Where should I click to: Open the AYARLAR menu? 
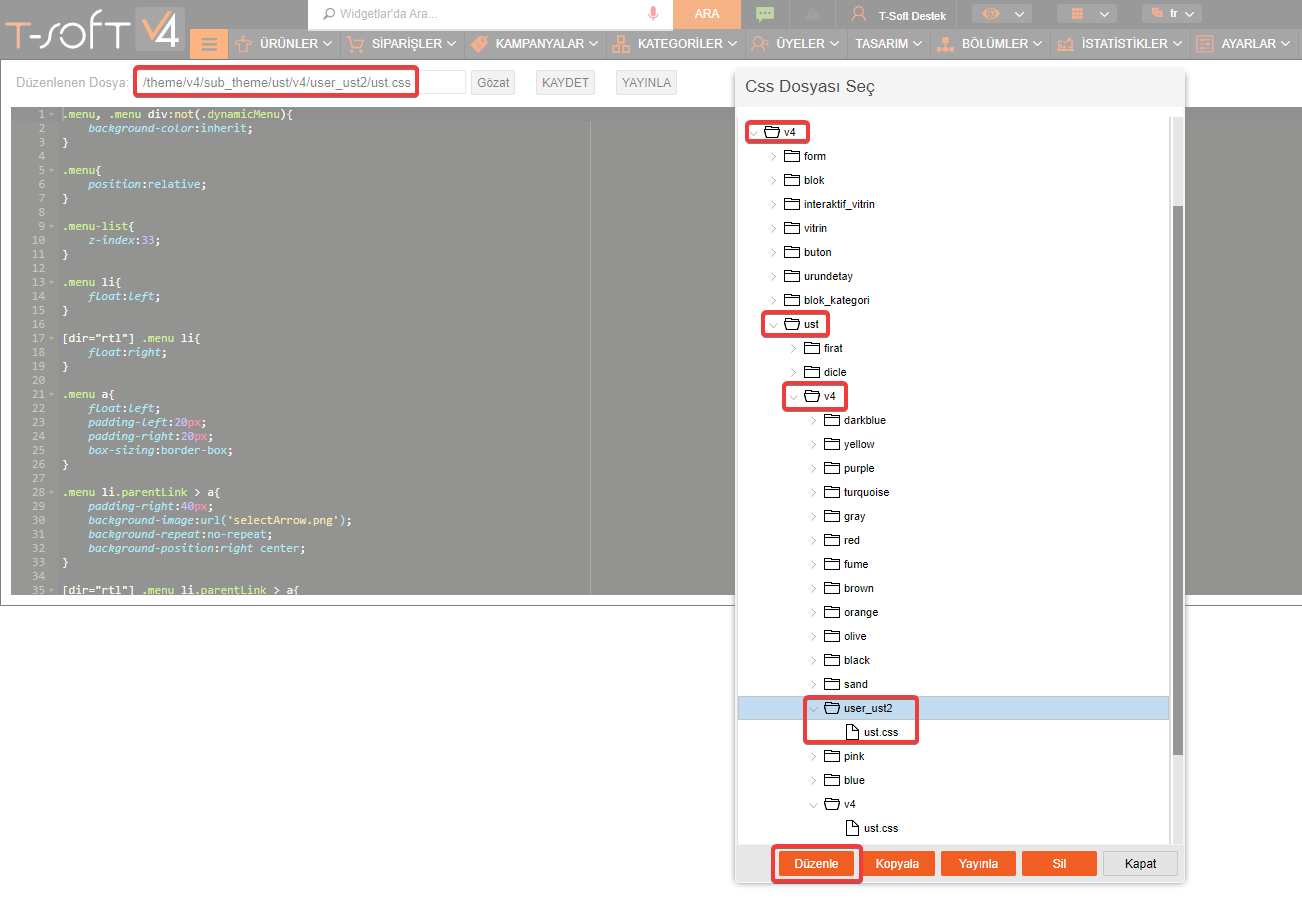pos(1246,44)
